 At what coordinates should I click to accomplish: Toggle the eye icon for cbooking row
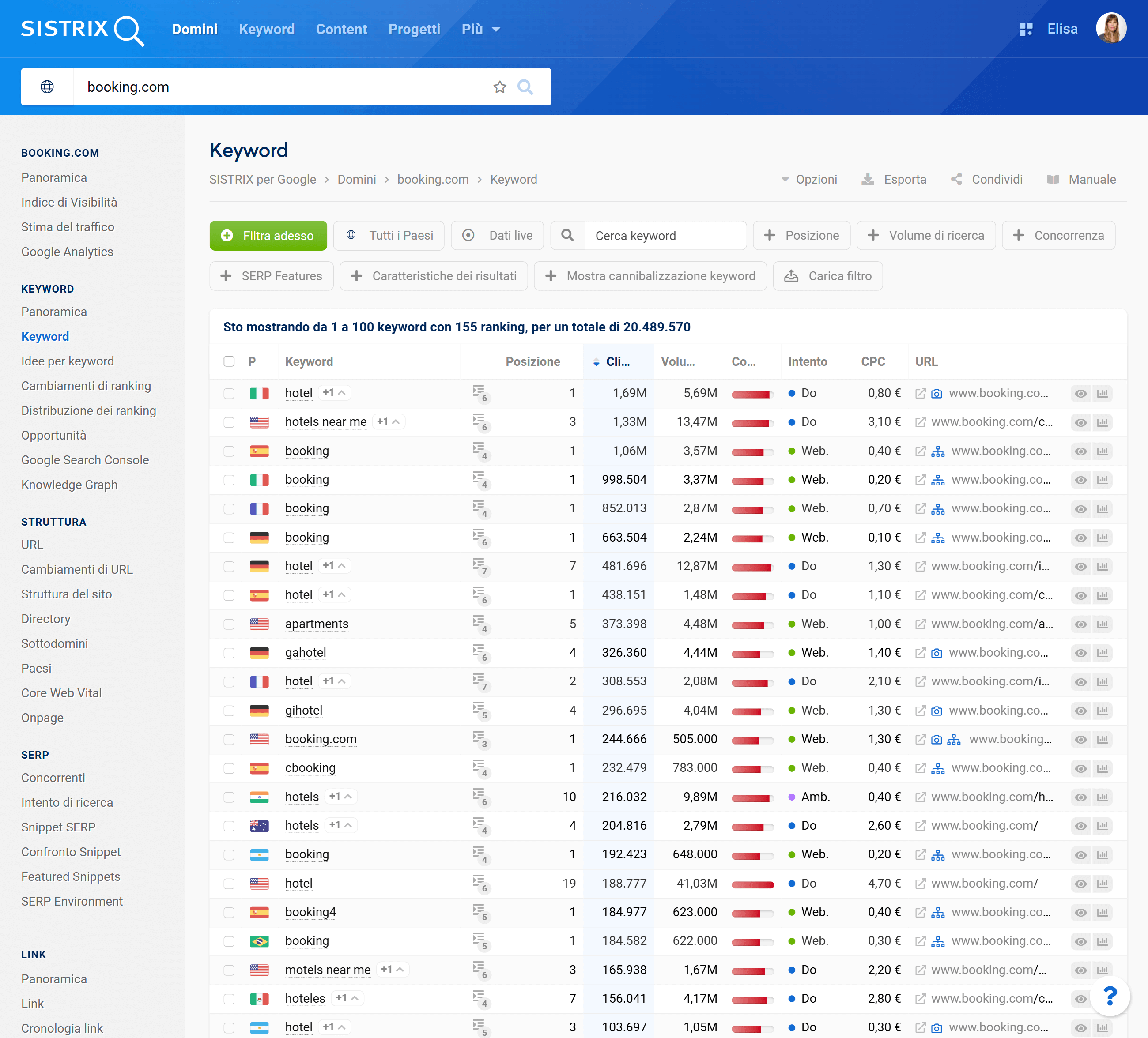point(1080,768)
